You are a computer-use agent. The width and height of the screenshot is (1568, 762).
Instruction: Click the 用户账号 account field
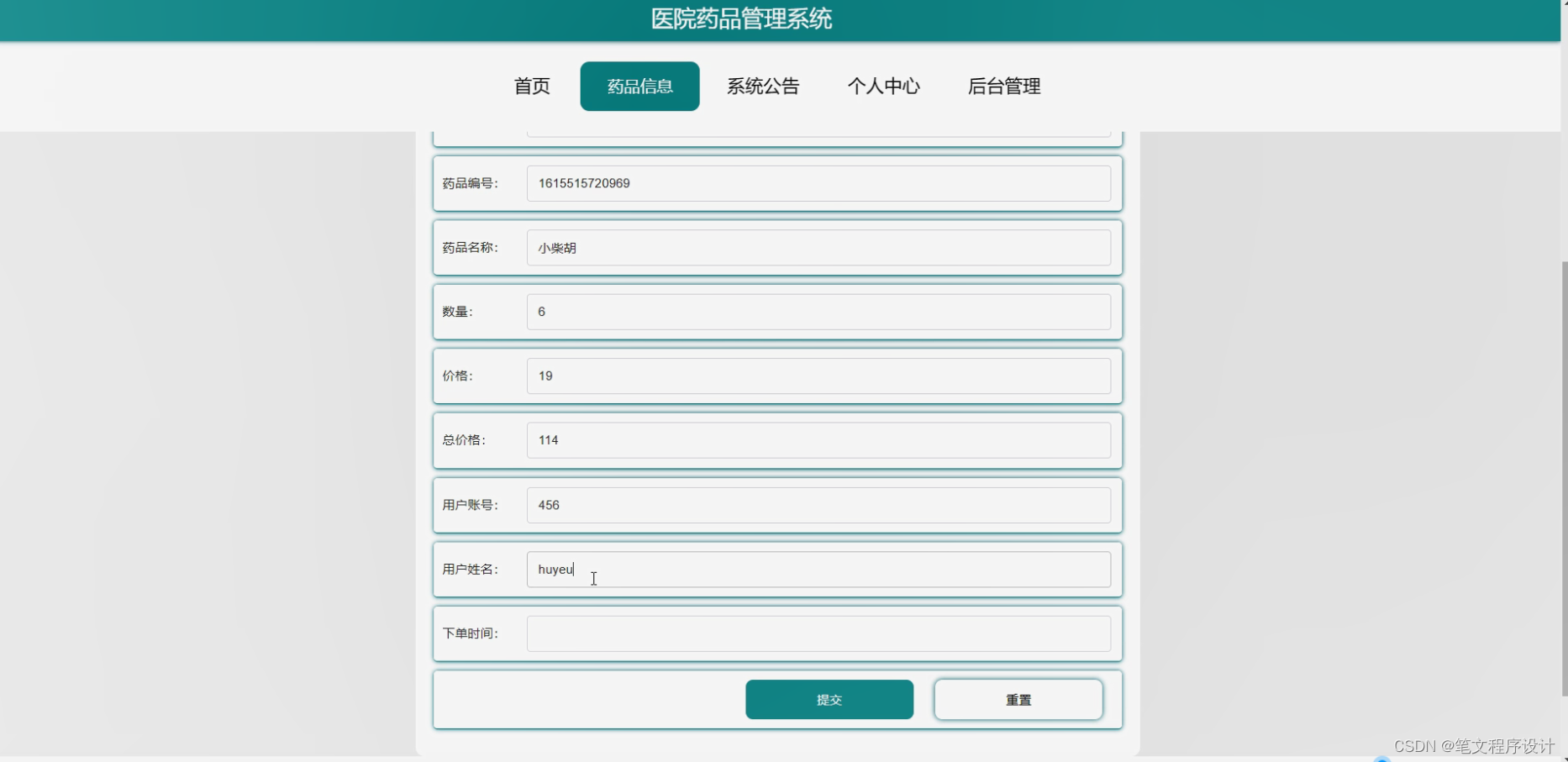818,504
